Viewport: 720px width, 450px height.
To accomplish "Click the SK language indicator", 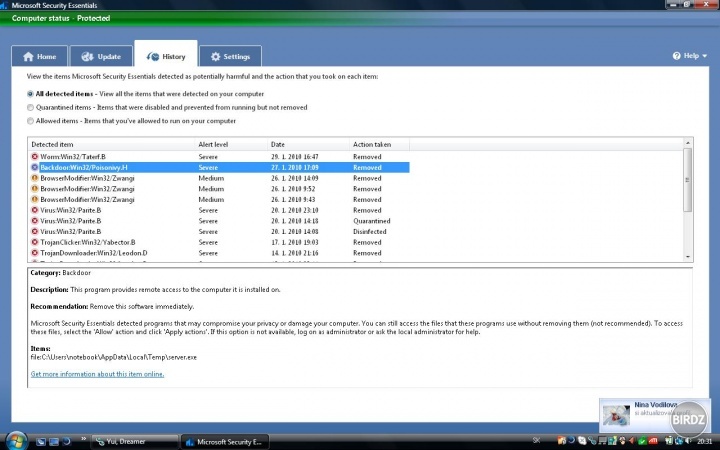I will [536, 440].
